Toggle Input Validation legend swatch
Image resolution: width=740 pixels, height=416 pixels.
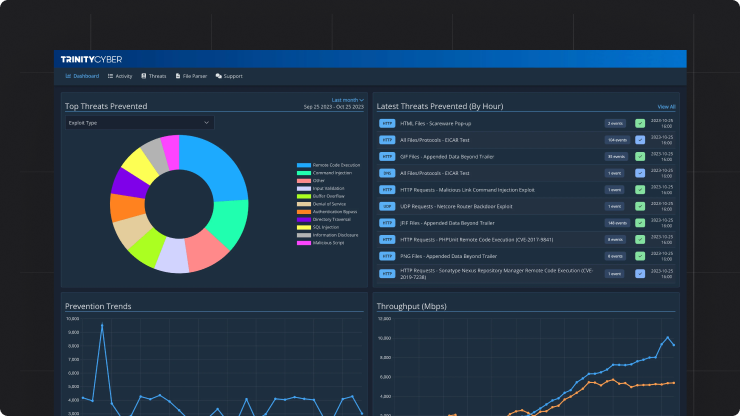[x=303, y=188]
